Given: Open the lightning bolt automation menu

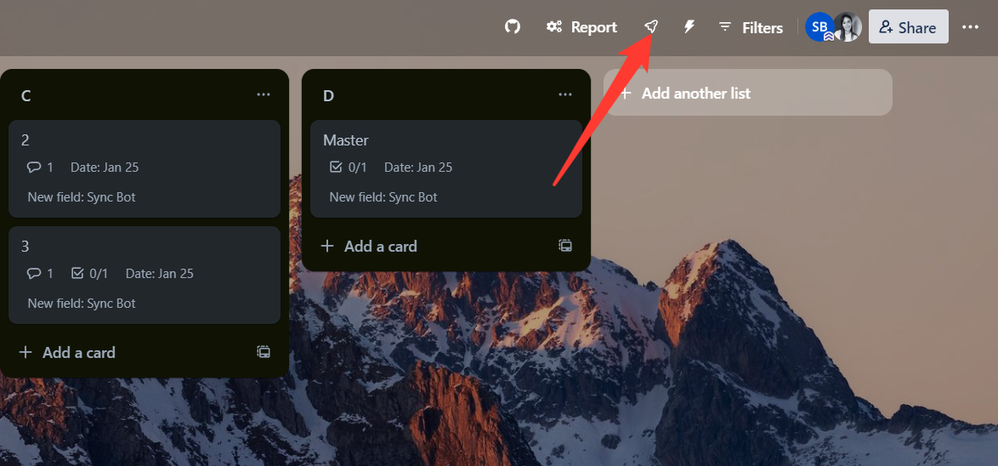Looking at the screenshot, I should [689, 27].
